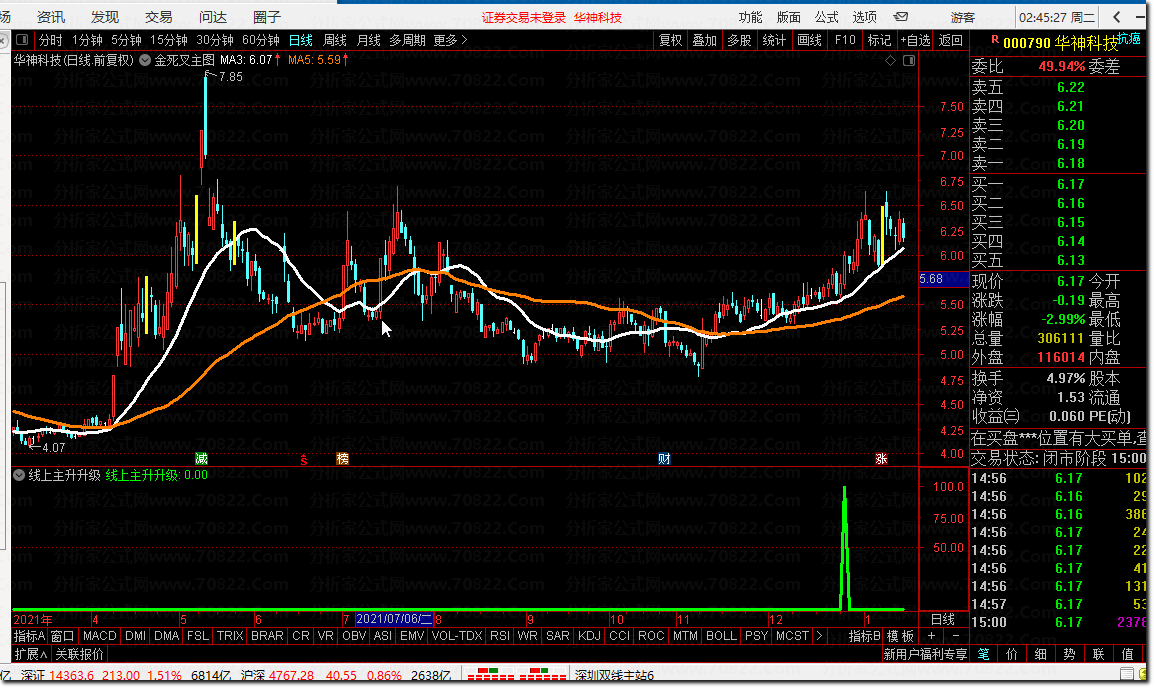Select the 5分钟 period
This screenshot has height=688, width=1155.
tap(126, 40)
